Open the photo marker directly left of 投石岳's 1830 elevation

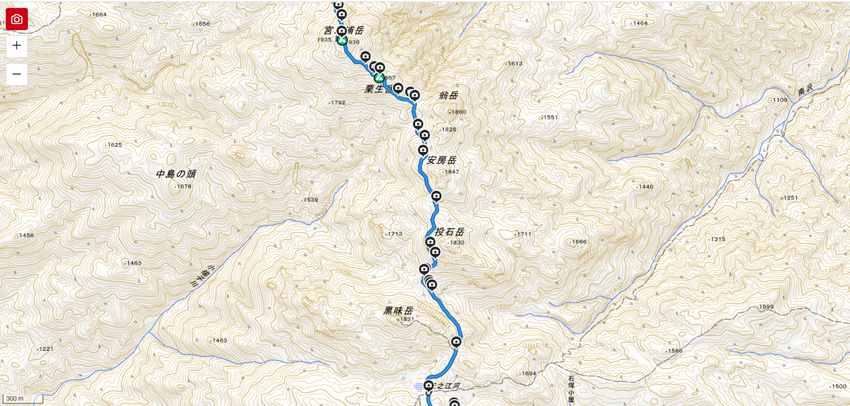tap(430, 242)
